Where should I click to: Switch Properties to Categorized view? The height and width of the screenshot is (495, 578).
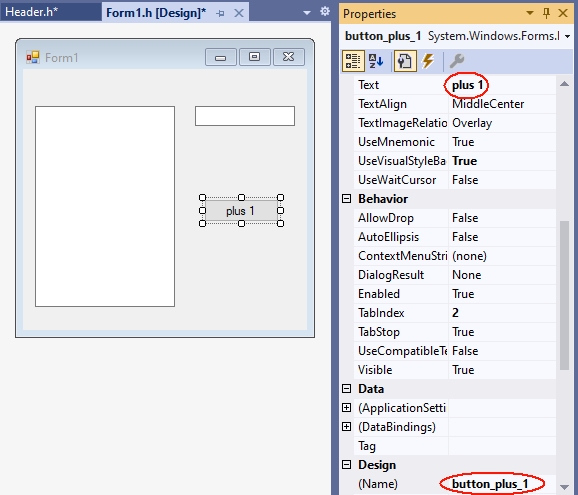353,61
